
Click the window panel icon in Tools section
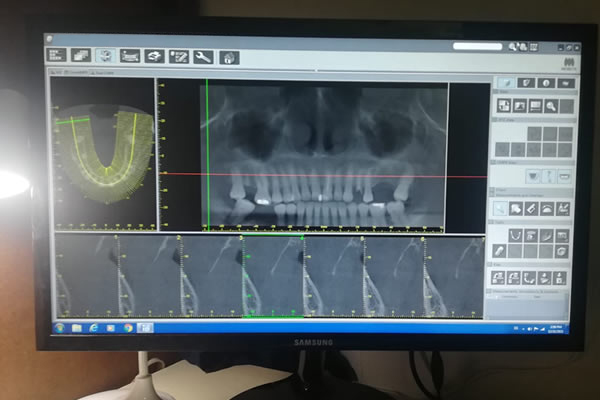pyautogui.click(x=562, y=236)
